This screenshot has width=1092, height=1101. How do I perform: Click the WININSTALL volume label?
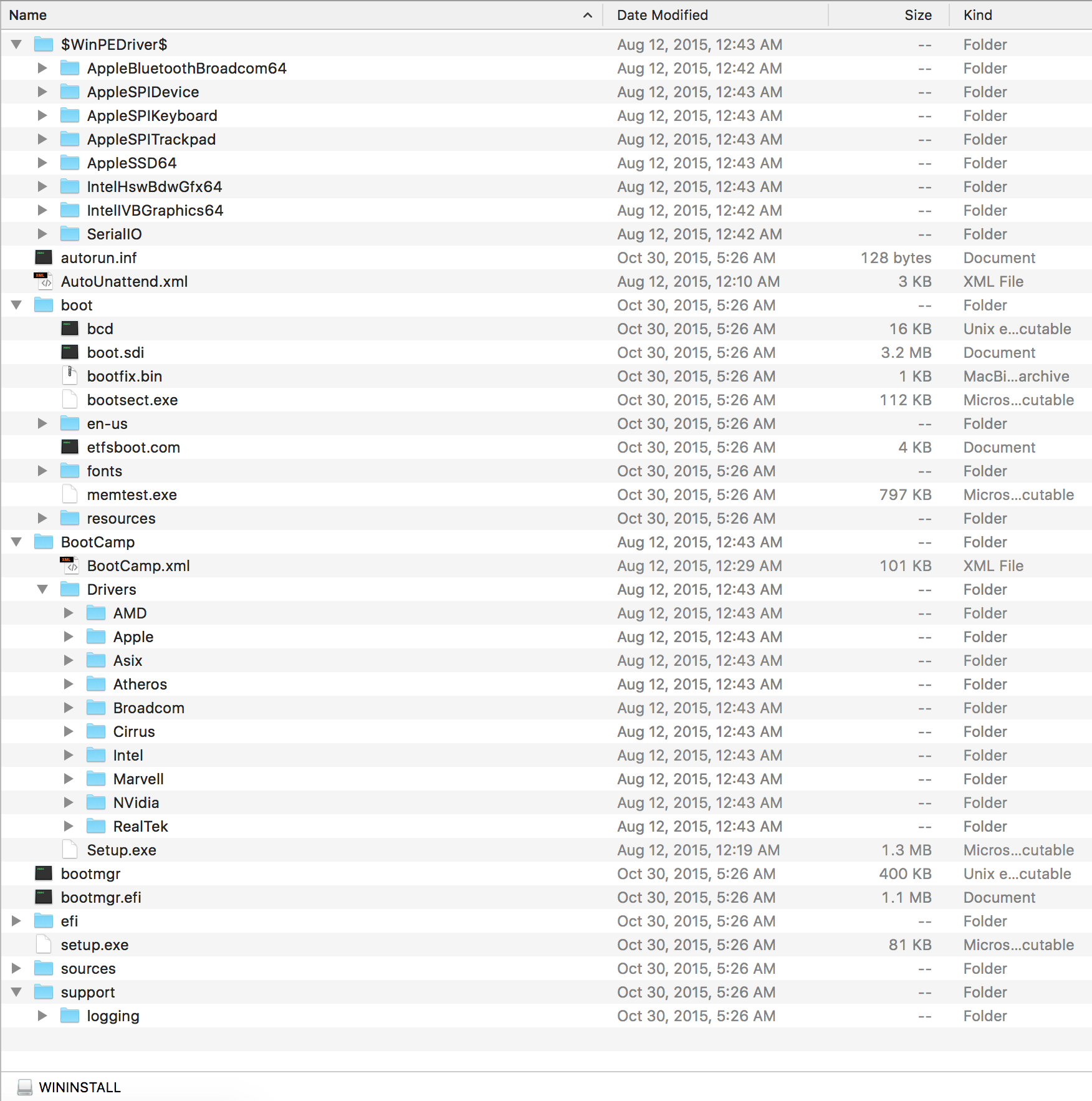coord(80,1087)
